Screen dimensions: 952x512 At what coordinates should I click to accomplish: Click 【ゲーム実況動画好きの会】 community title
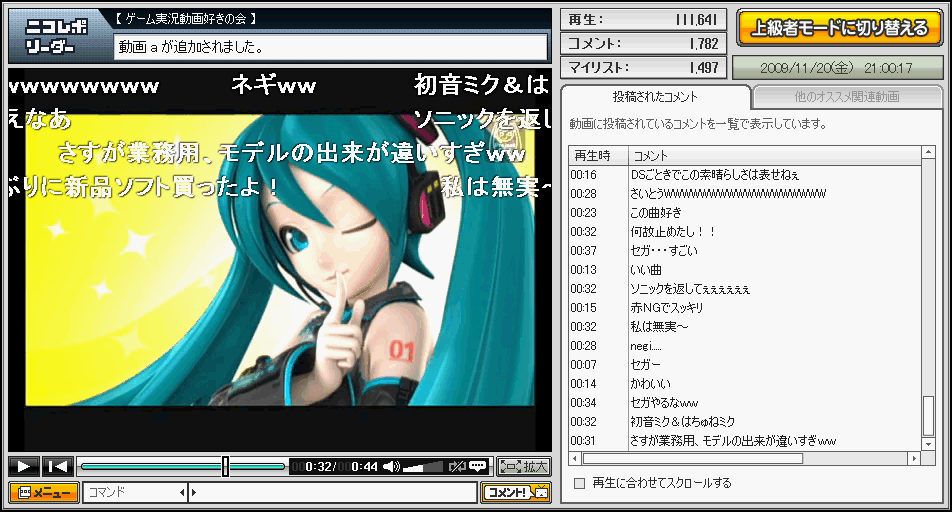[x=185, y=19]
